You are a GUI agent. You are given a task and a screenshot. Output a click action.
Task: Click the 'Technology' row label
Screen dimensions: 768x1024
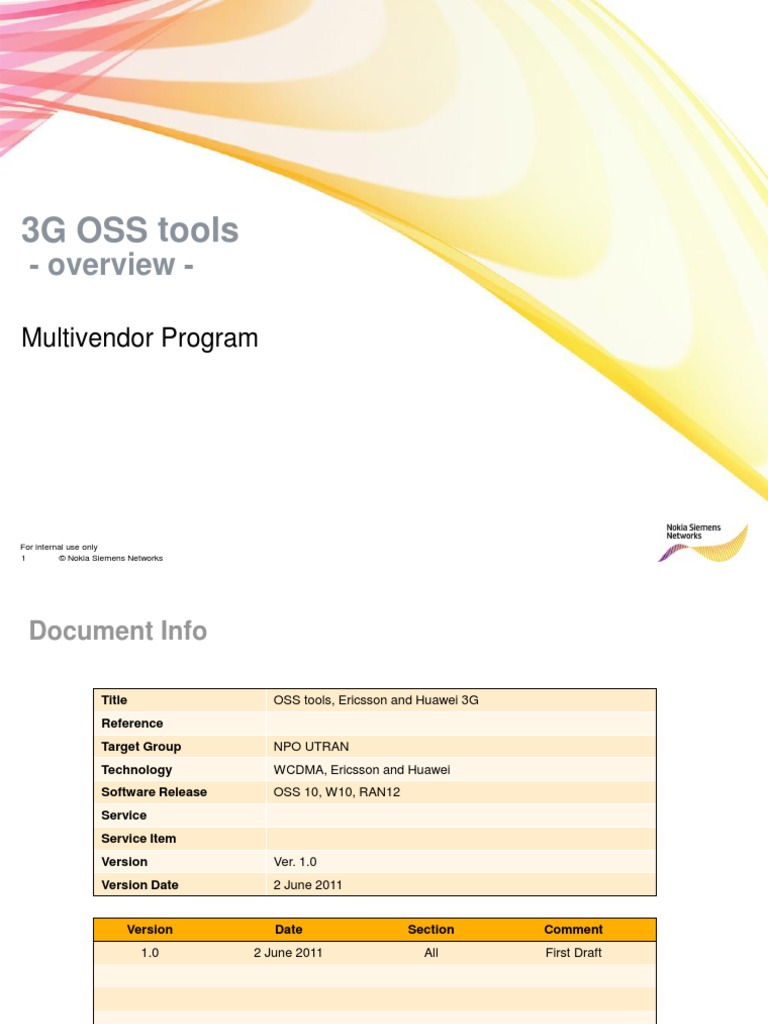136,769
